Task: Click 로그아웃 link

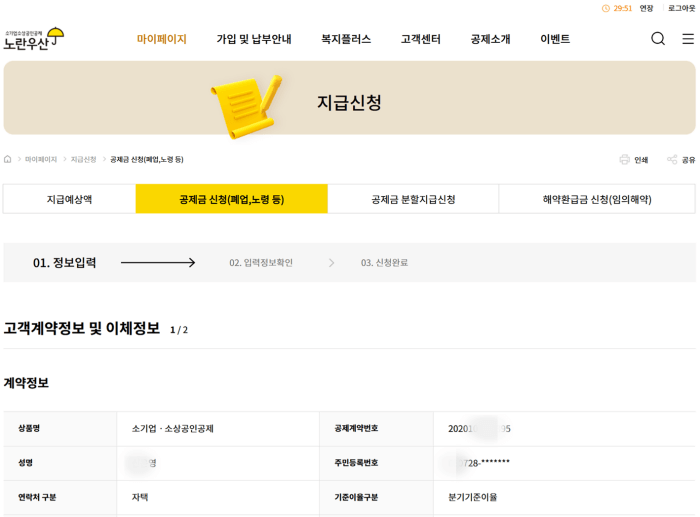Action: (681, 8)
